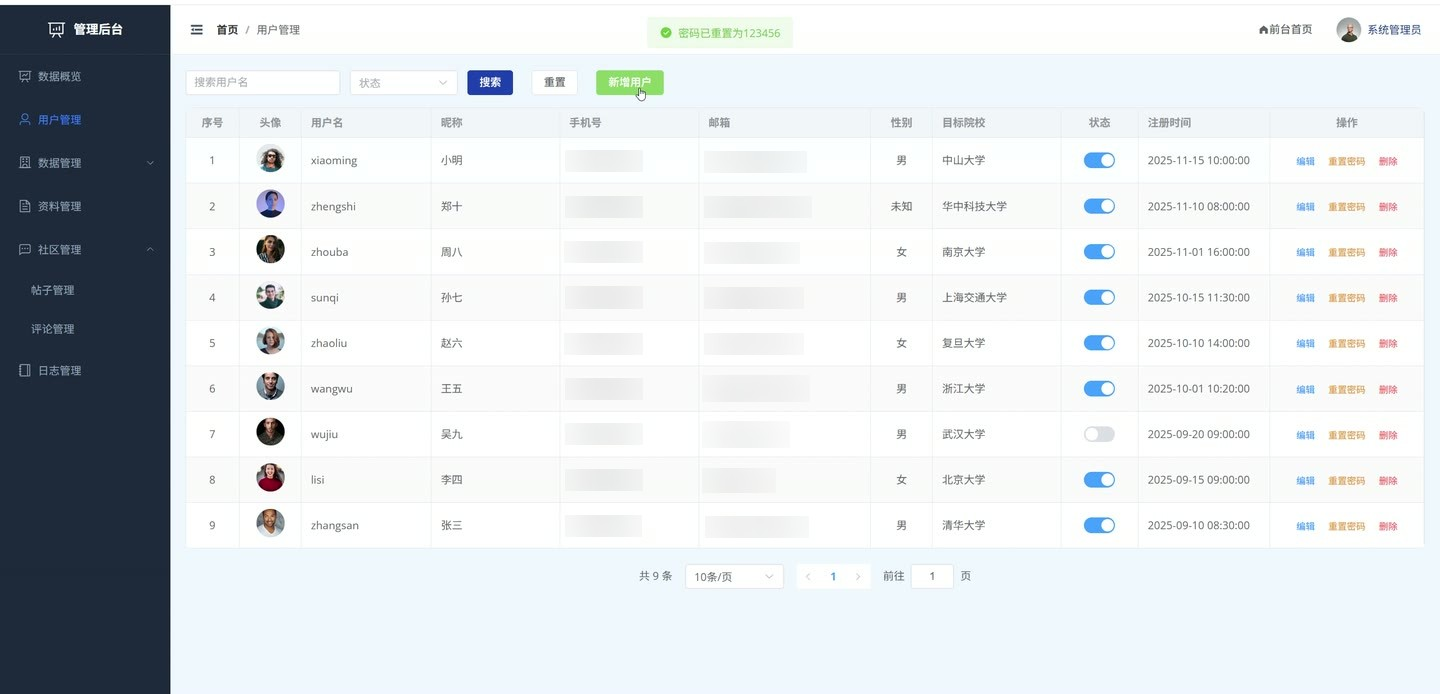This screenshot has width=1440, height=694.
Task: Click 编辑 for user wujiu
Action: tap(1306, 435)
